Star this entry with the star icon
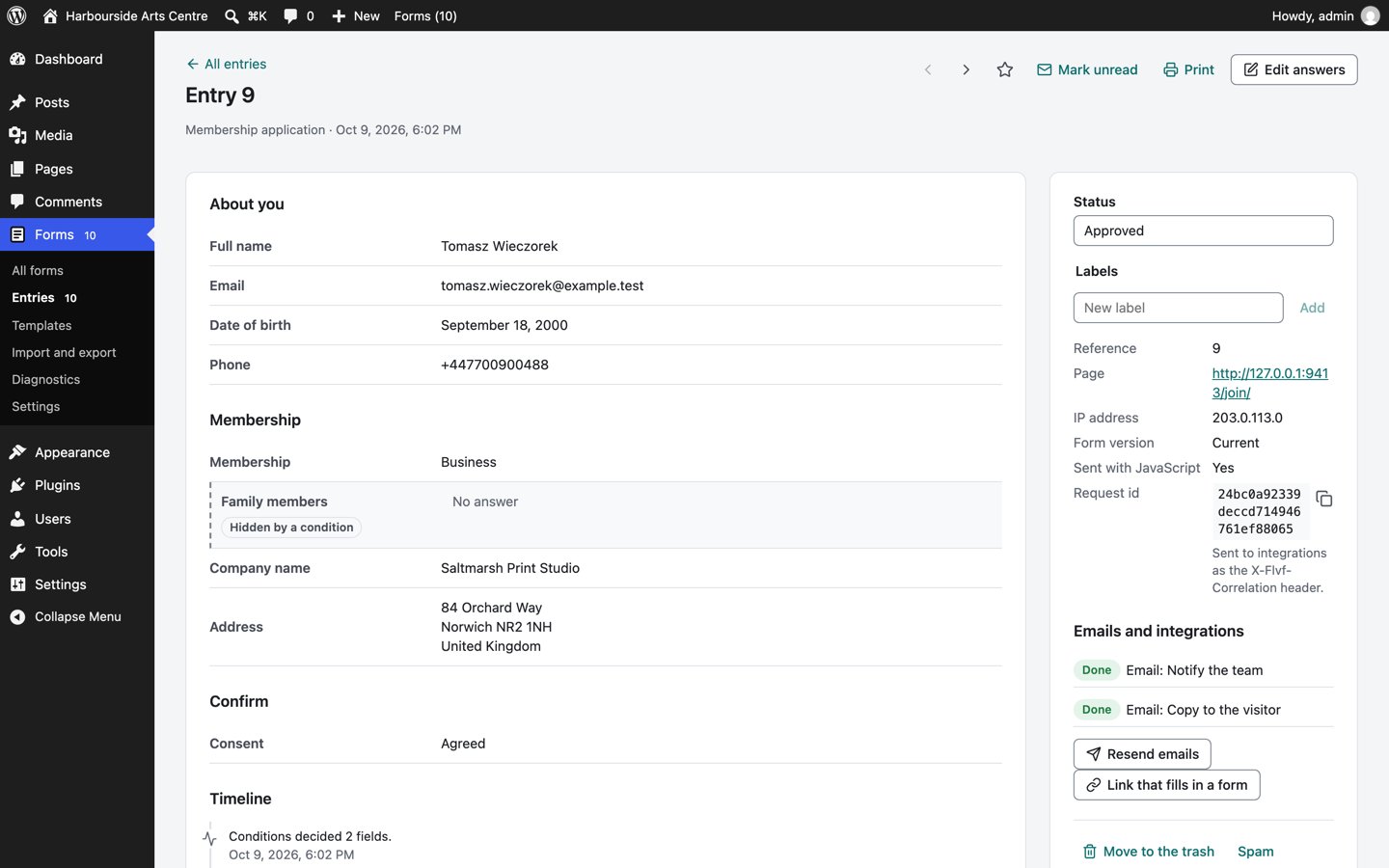The image size is (1389, 868). (1005, 69)
